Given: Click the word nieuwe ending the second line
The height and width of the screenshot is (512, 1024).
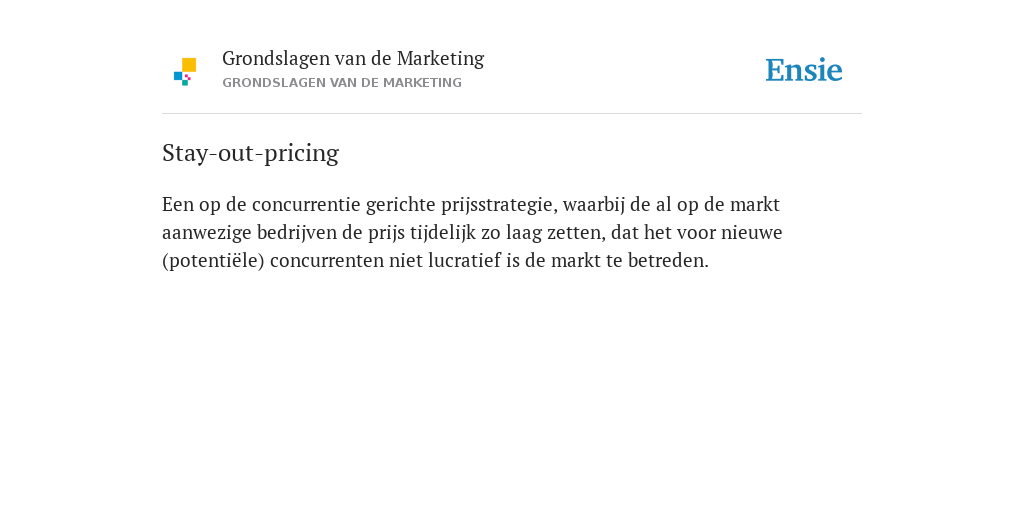Looking at the screenshot, I should pyautogui.click(x=752, y=233).
